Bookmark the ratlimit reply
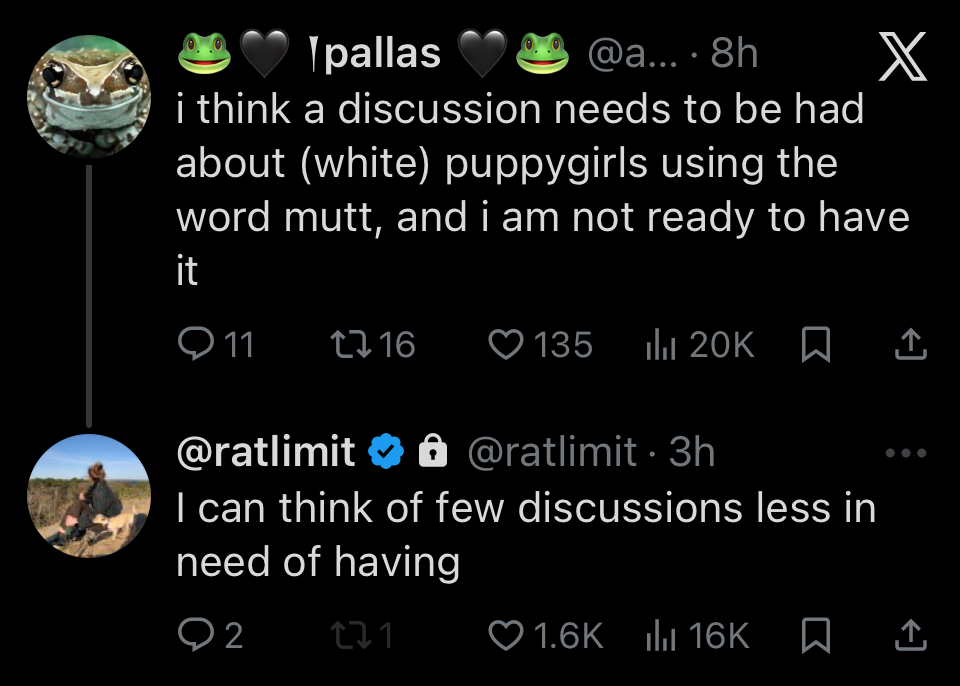The width and height of the screenshot is (960, 686). point(817,636)
